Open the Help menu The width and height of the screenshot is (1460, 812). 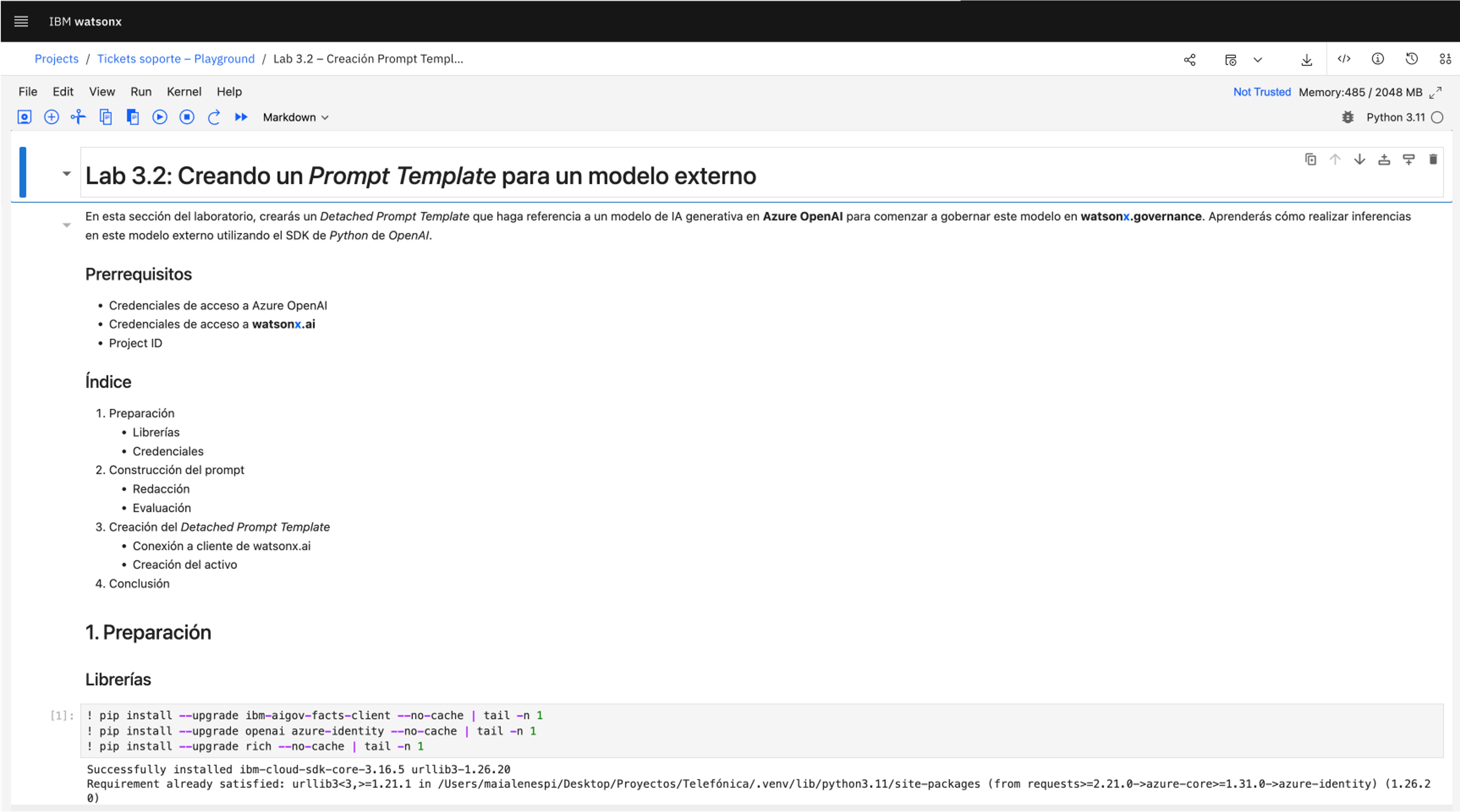click(229, 92)
